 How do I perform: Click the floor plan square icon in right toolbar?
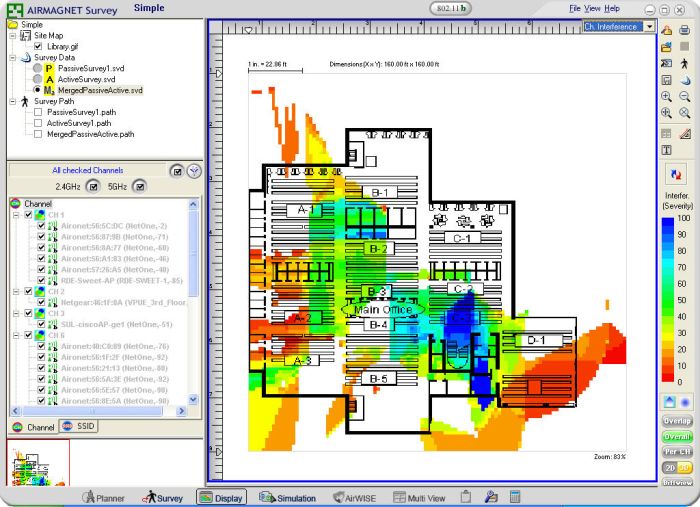coord(667,80)
